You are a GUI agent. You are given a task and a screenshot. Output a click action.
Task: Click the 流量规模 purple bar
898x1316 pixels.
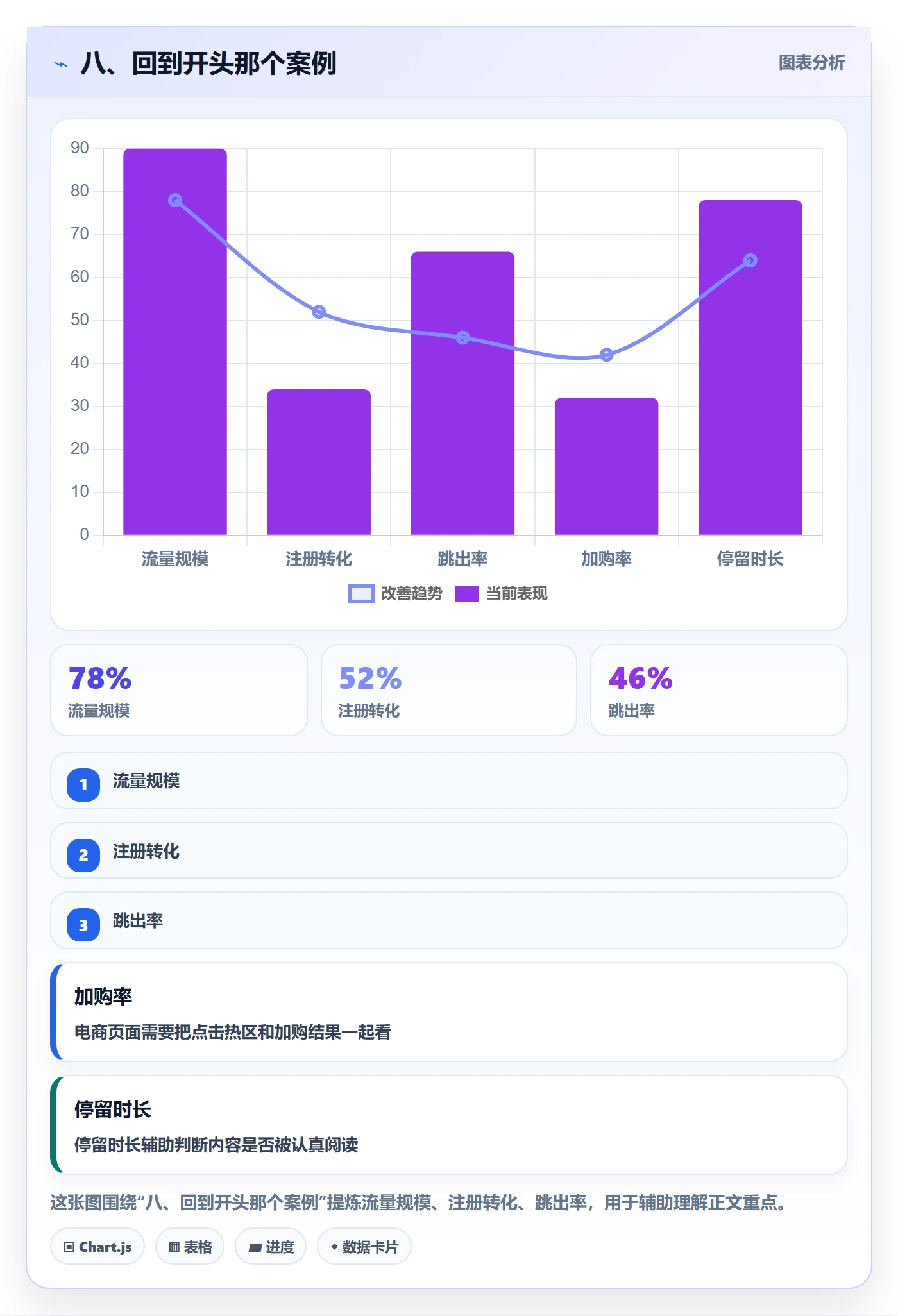coord(175,342)
